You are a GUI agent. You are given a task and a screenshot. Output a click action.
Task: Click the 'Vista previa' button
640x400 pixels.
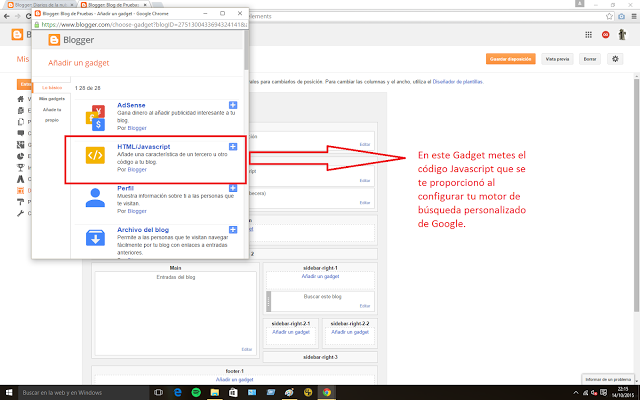tap(557, 59)
